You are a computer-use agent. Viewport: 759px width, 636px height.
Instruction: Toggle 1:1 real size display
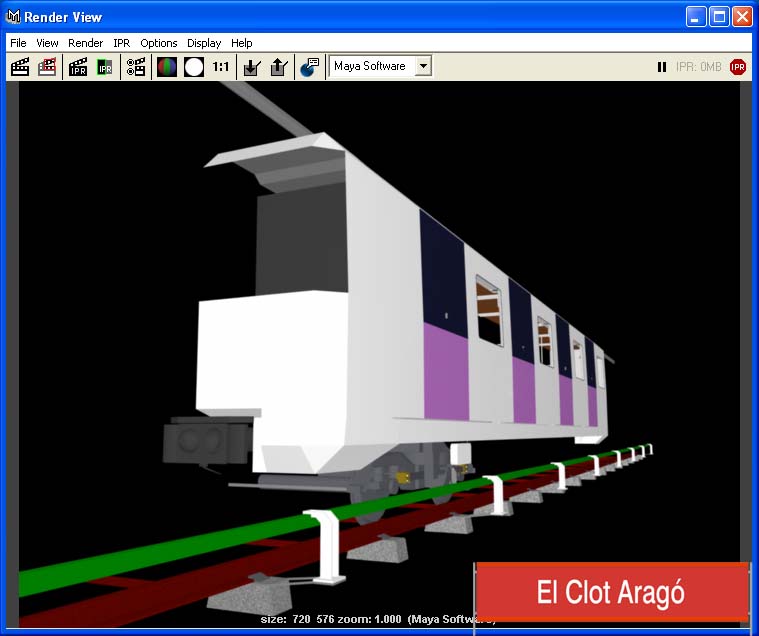pyautogui.click(x=221, y=67)
